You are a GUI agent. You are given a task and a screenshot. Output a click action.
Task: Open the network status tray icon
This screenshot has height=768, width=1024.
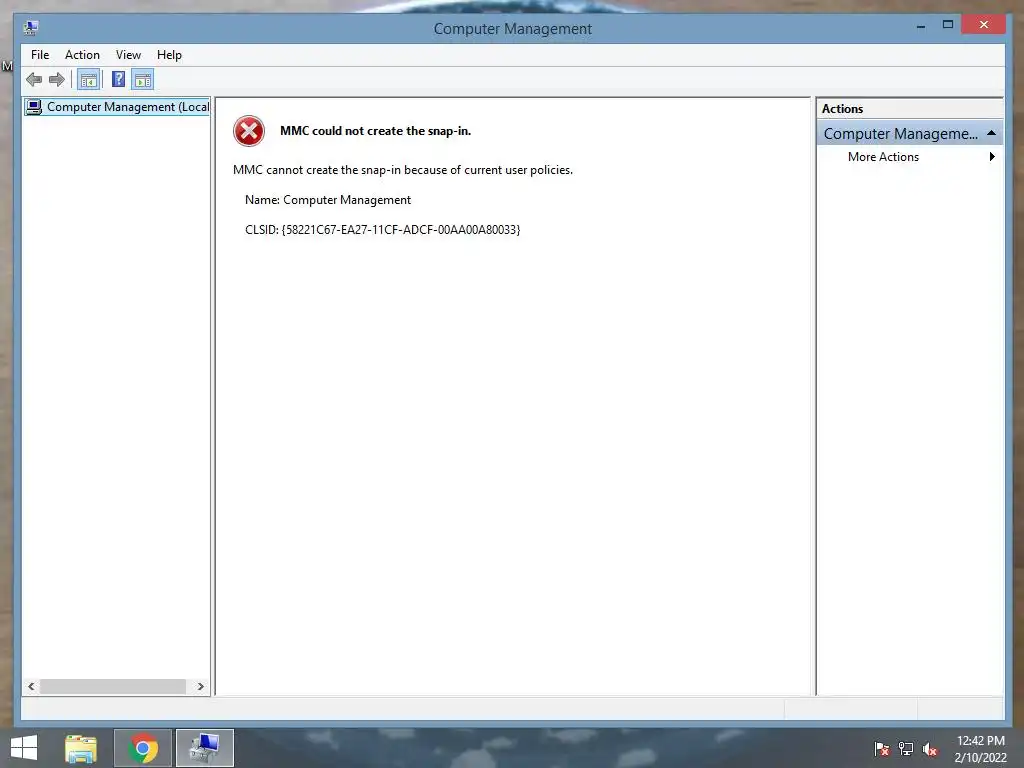pyautogui.click(x=906, y=749)
